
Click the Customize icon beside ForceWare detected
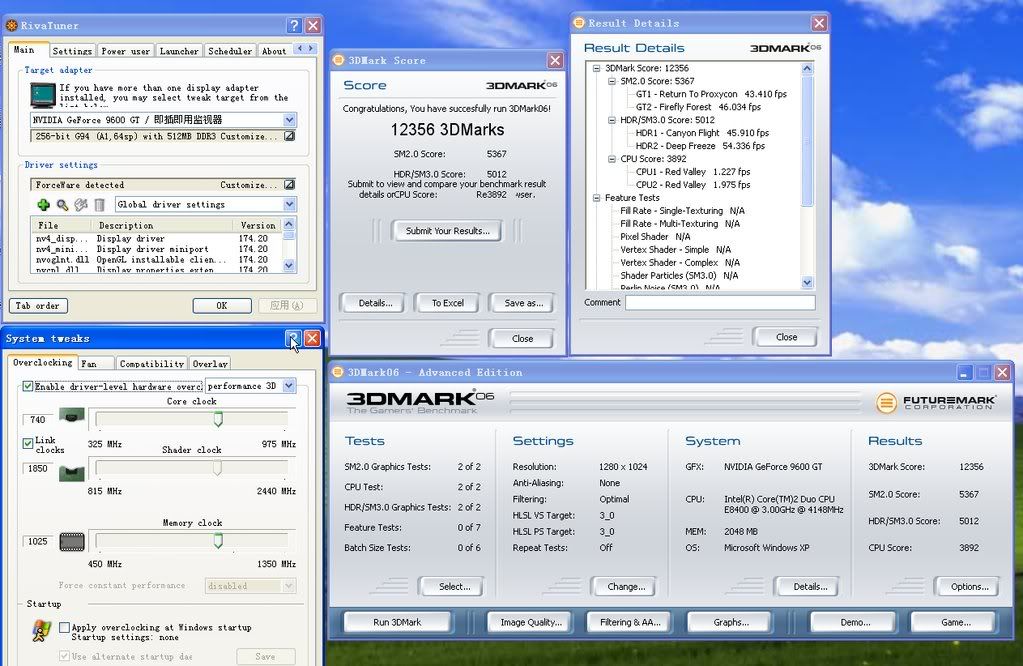click(289, 185)
